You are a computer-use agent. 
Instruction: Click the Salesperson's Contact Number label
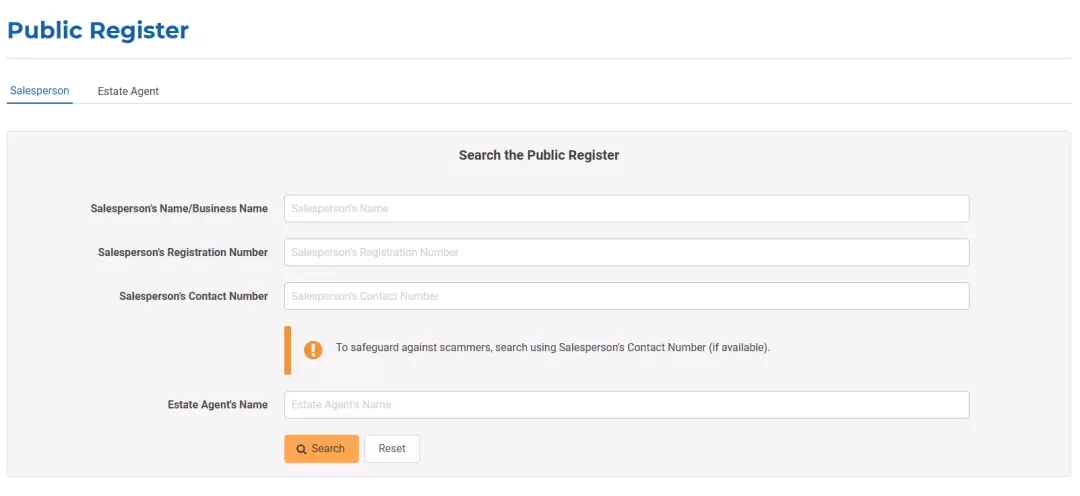(194, 296)
